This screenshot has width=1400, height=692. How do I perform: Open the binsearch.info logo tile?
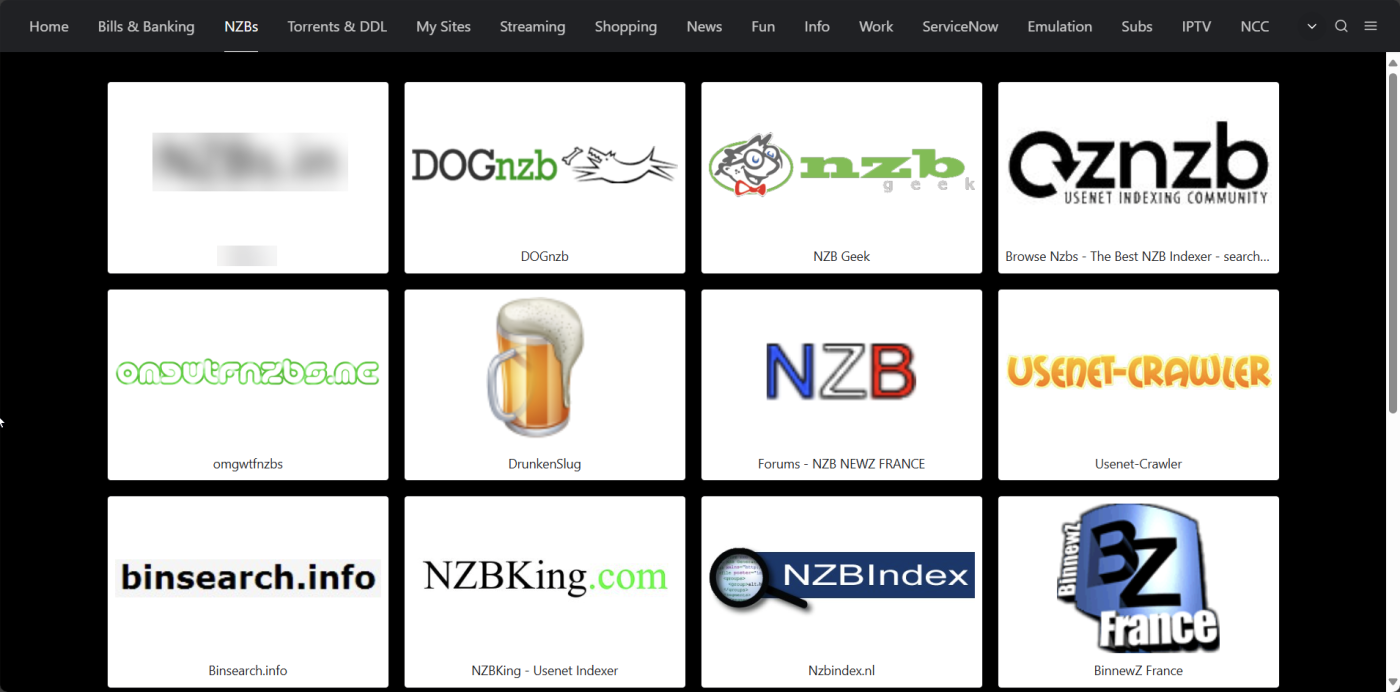(x=248, y=578)
